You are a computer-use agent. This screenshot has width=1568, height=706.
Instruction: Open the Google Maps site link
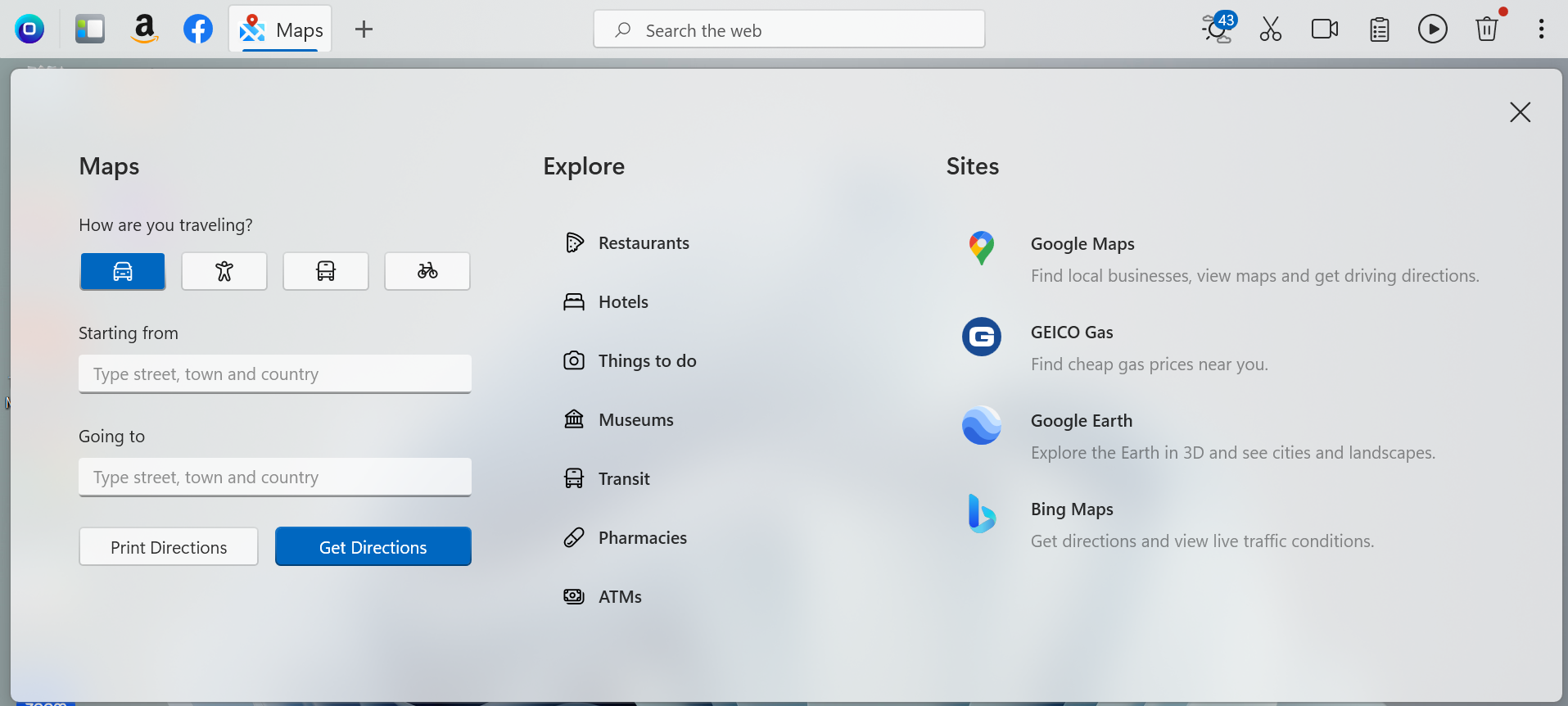pos(1082,244)
